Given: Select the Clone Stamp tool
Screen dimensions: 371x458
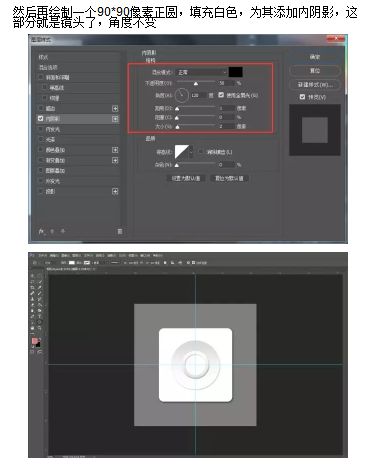Looking at the screenshot, I should tap(32, 299).
